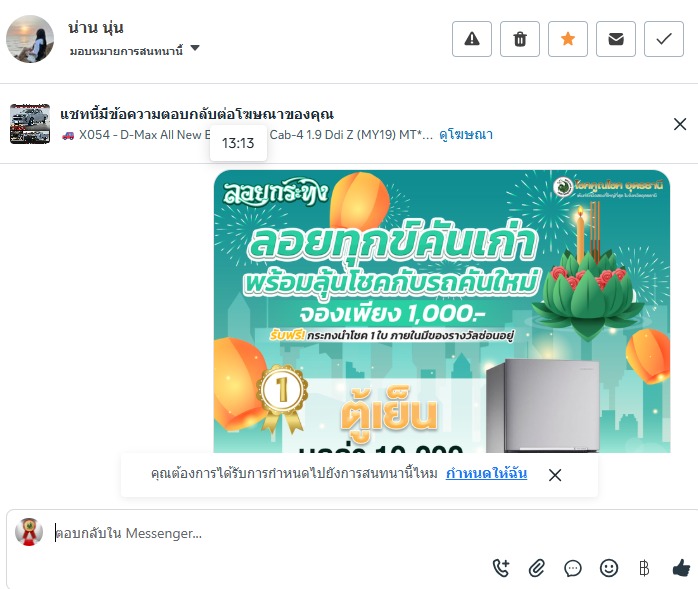Viewport: 698px width, 589px height.
Task: Mark conversation unread with envelope icon
Action: tap(616, 39)
